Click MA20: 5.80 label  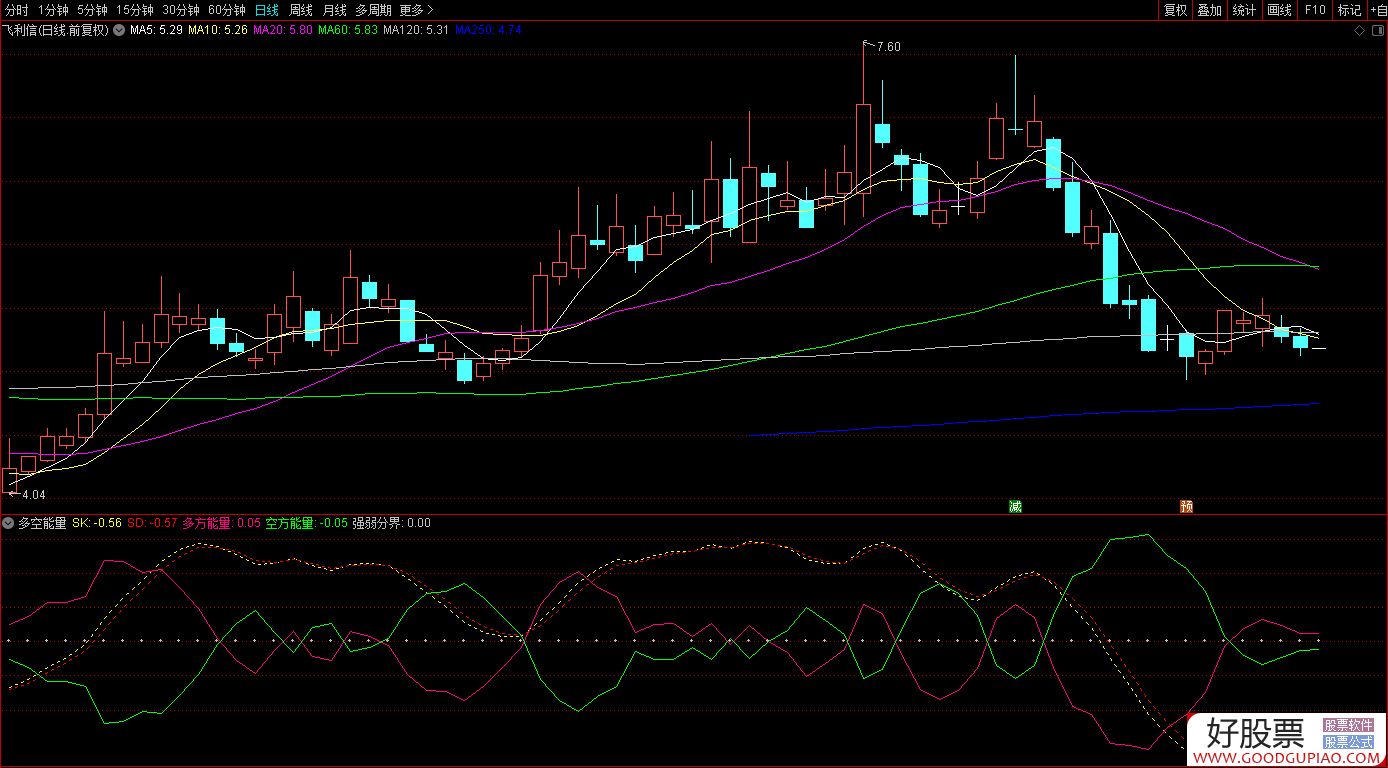[x=283, y=30]
